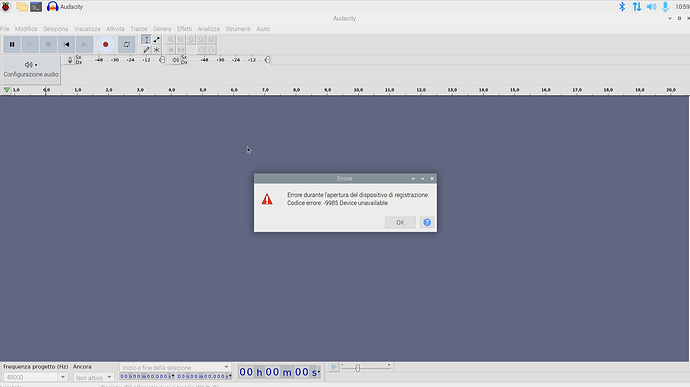
Task: Click the Zoom In magnifier icon
Action: tap(171, 40)
